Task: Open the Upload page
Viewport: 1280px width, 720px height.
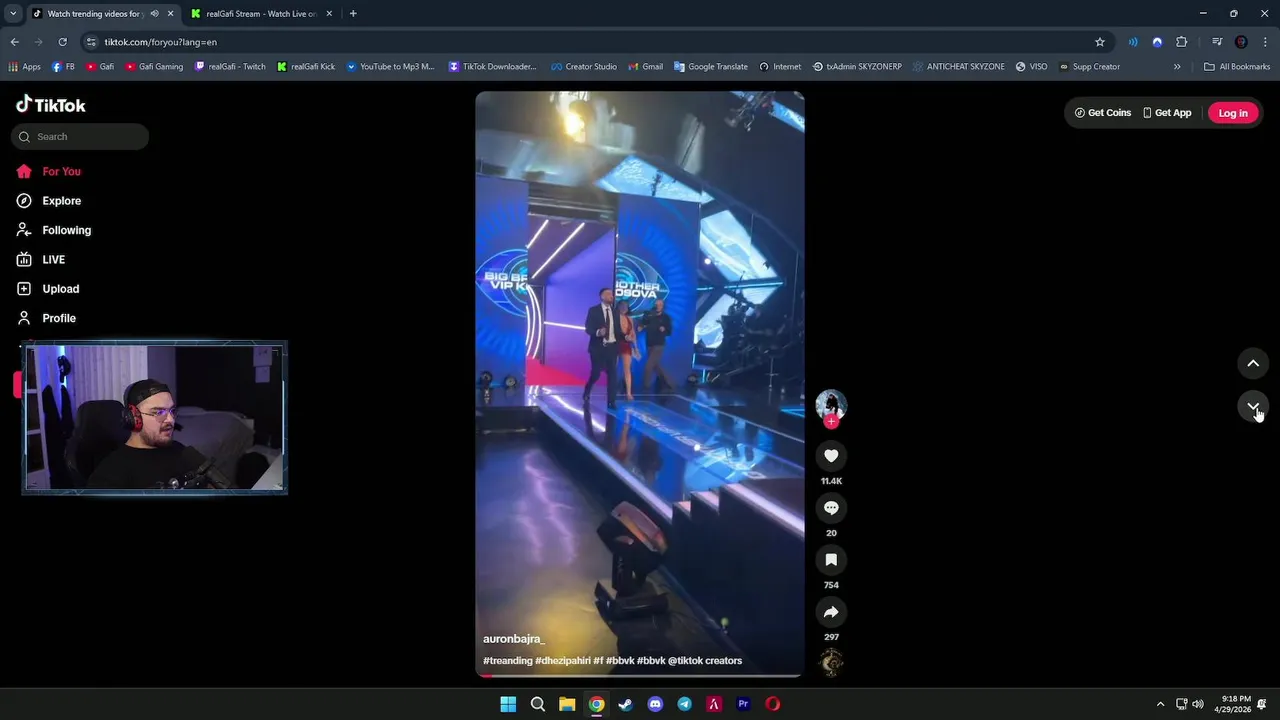Action: coord(48,289)
